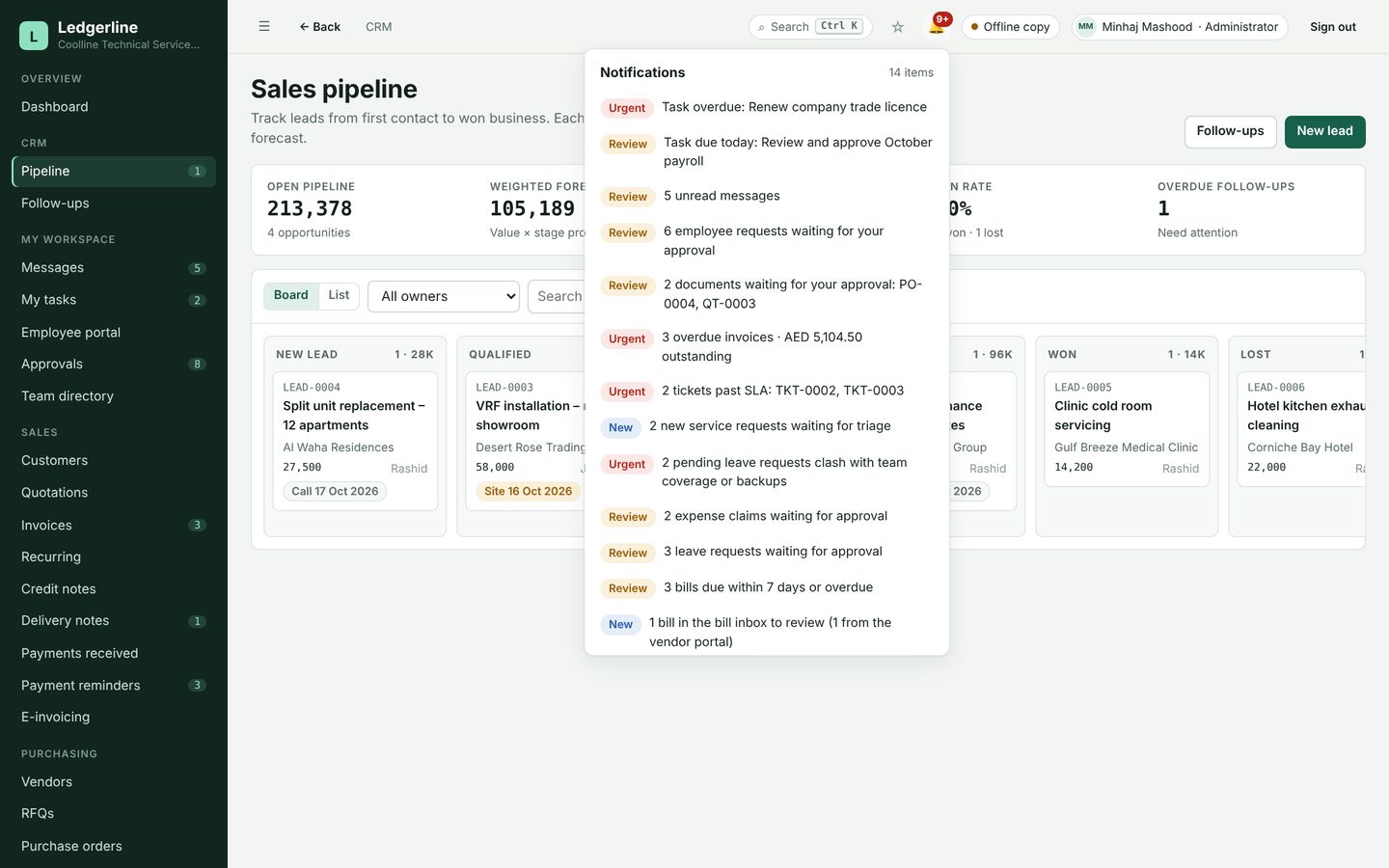Open the 3 leave requests notification

click(x=767, y=552)
